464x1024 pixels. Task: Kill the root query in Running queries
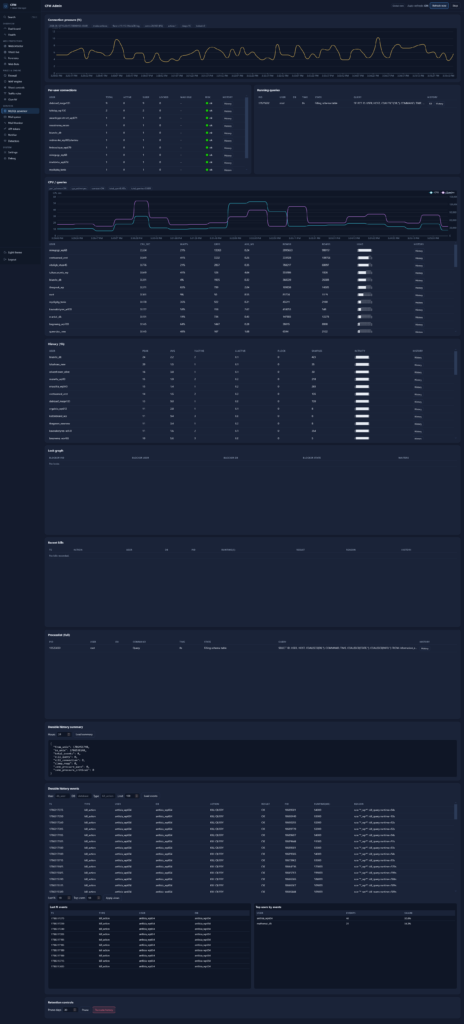point(430,103)
